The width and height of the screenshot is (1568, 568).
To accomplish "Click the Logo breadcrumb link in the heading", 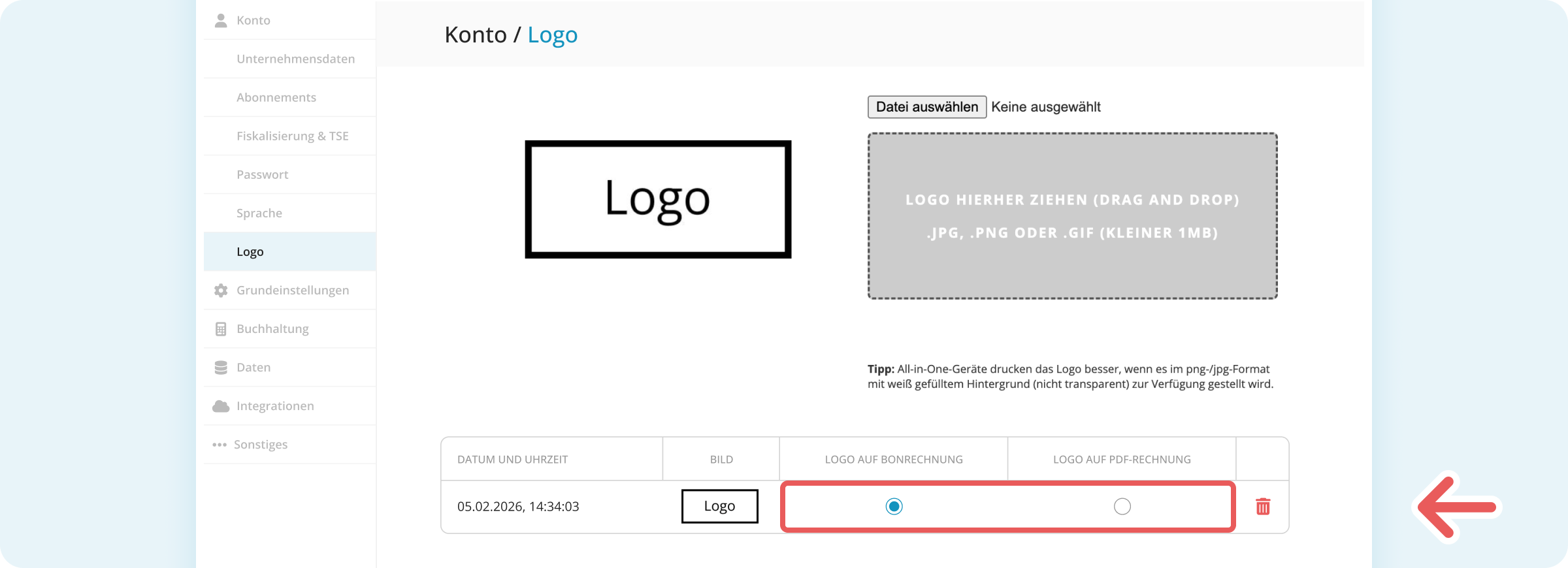I will [x=552, y=35].
